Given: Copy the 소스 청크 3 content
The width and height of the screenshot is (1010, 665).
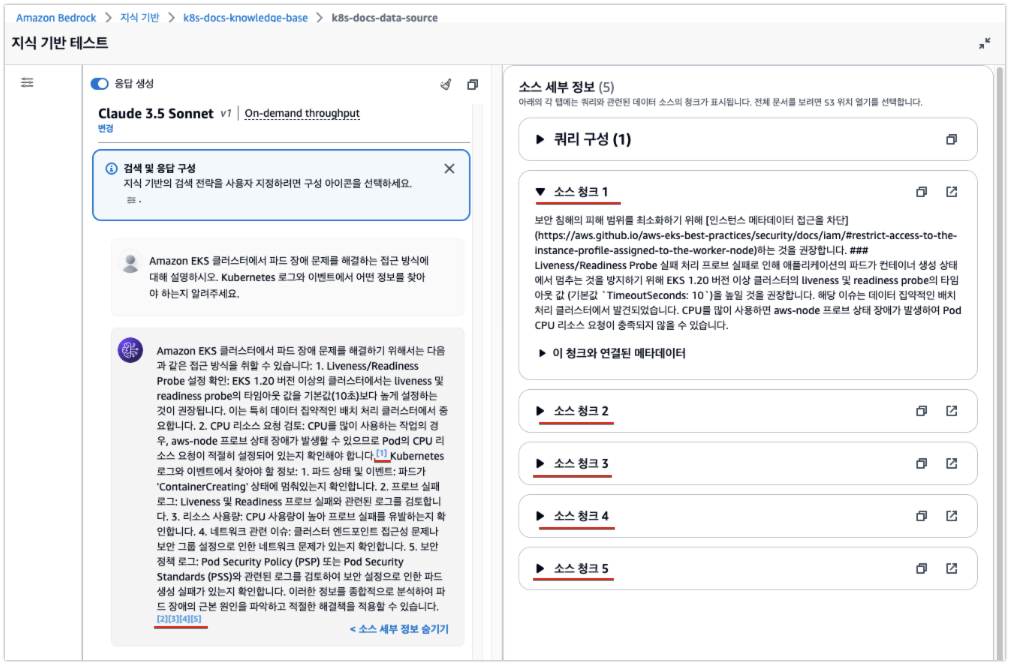Looking at the screenshot, I should tap(922, 463).
